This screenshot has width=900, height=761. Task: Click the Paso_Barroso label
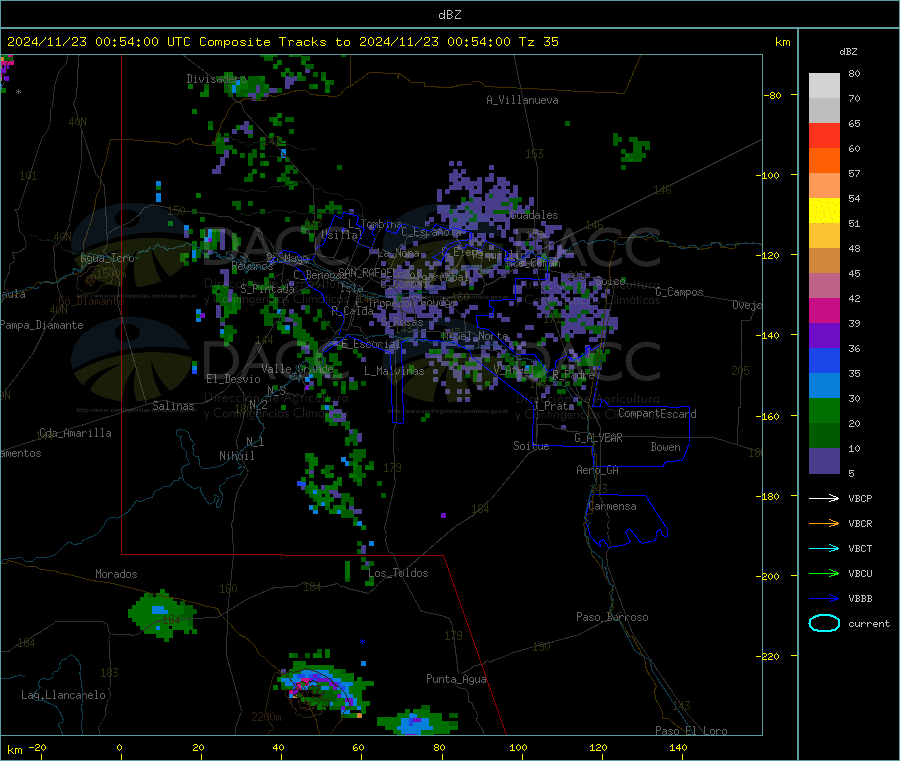(x=612, y=618)
